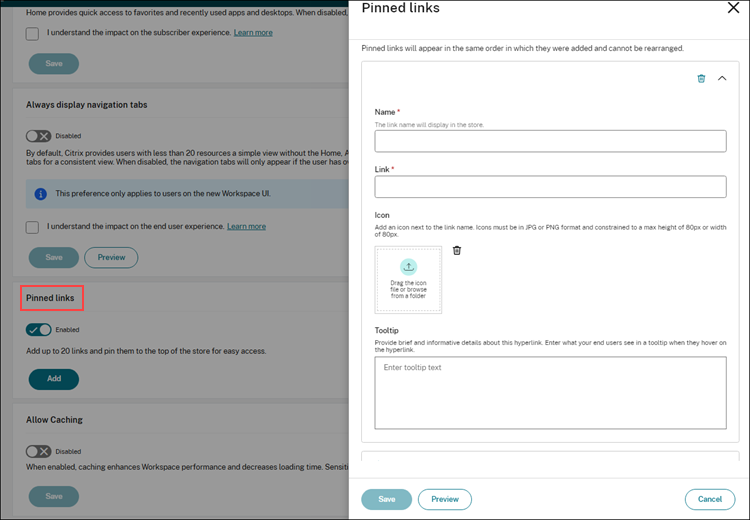
Task: Remove the uploaded icon via trash icon
Action: pyautogui.click(x=457, y=250)
